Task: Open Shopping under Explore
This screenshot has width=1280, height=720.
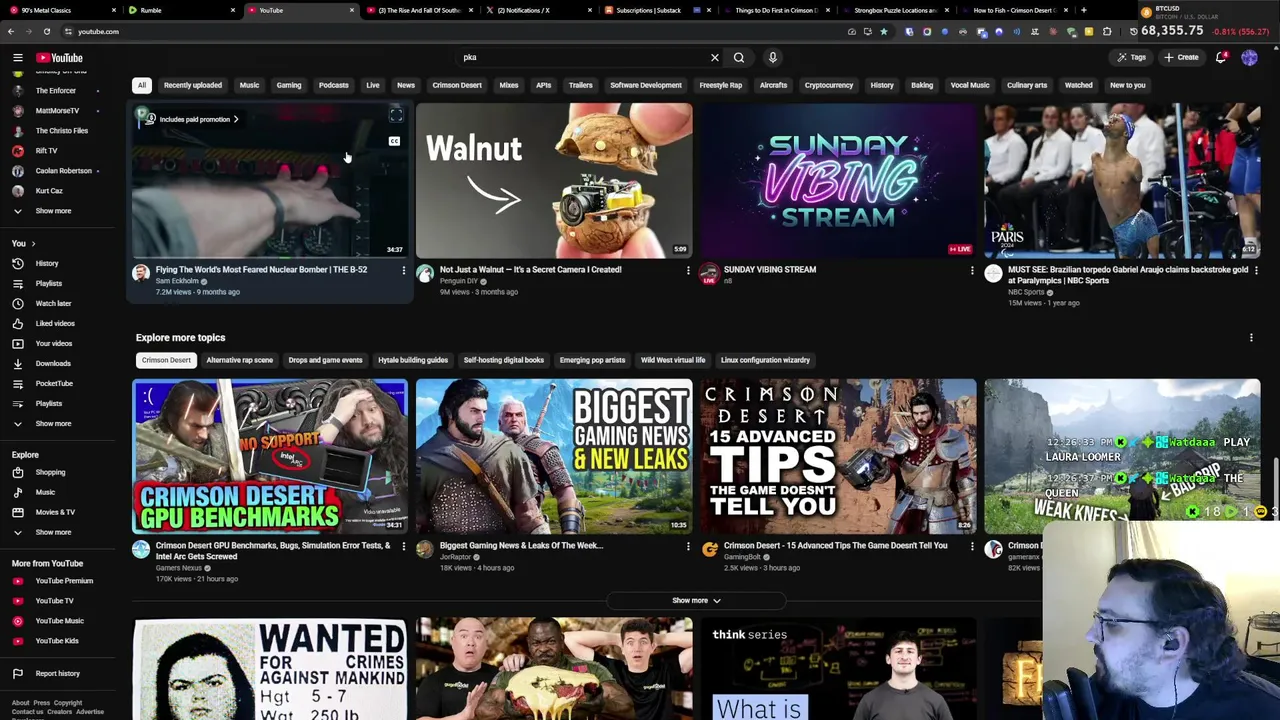Action: point(50,472)
